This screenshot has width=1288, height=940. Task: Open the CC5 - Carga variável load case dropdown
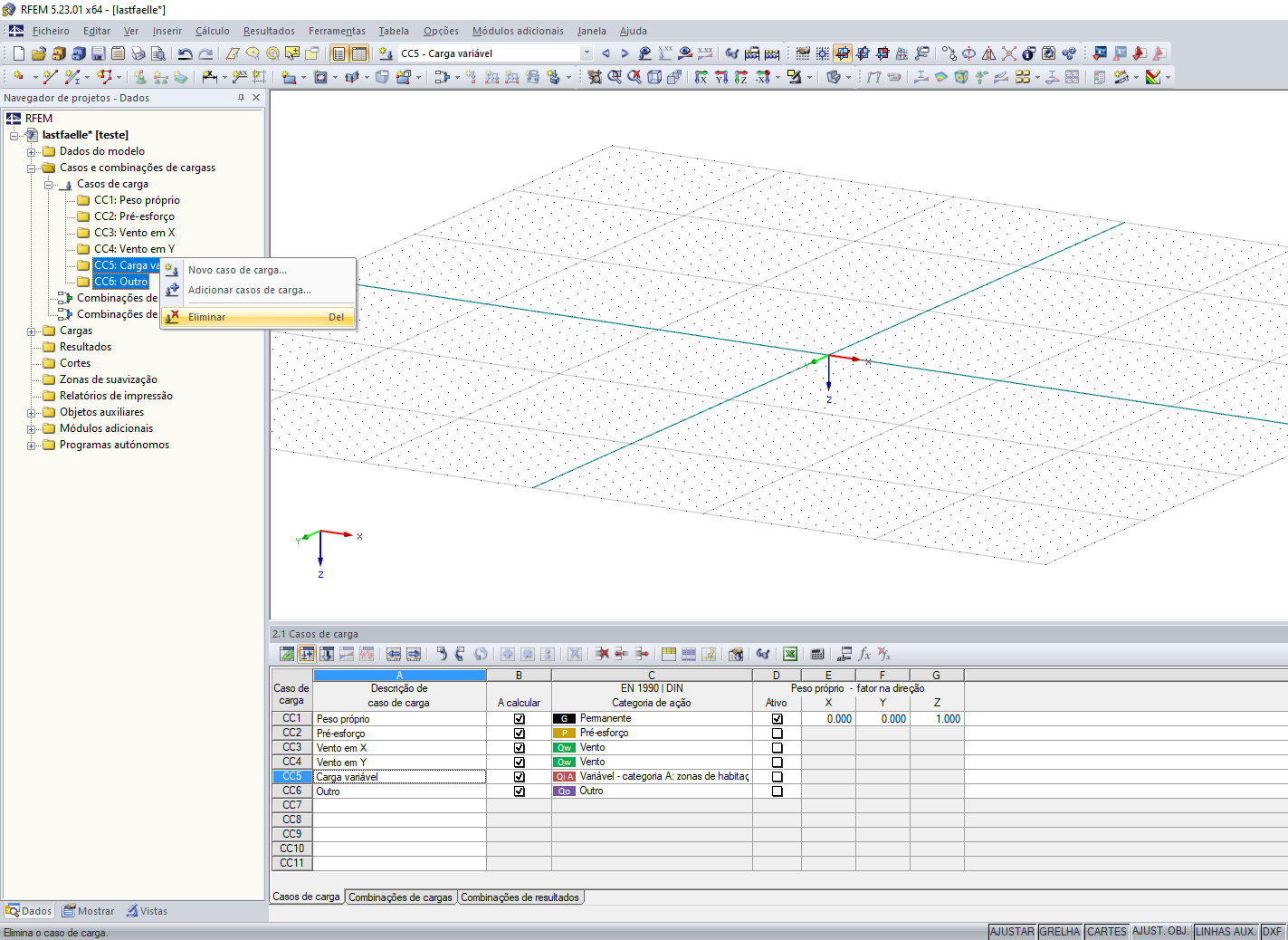pos(587,53)
